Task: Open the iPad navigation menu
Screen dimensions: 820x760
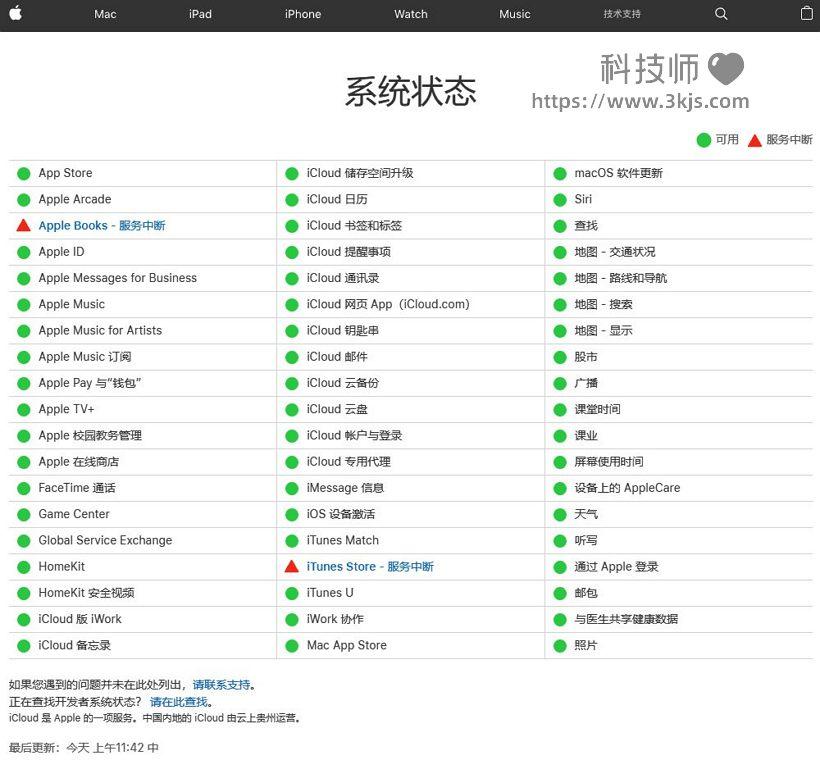Action: tap(200, 14)
